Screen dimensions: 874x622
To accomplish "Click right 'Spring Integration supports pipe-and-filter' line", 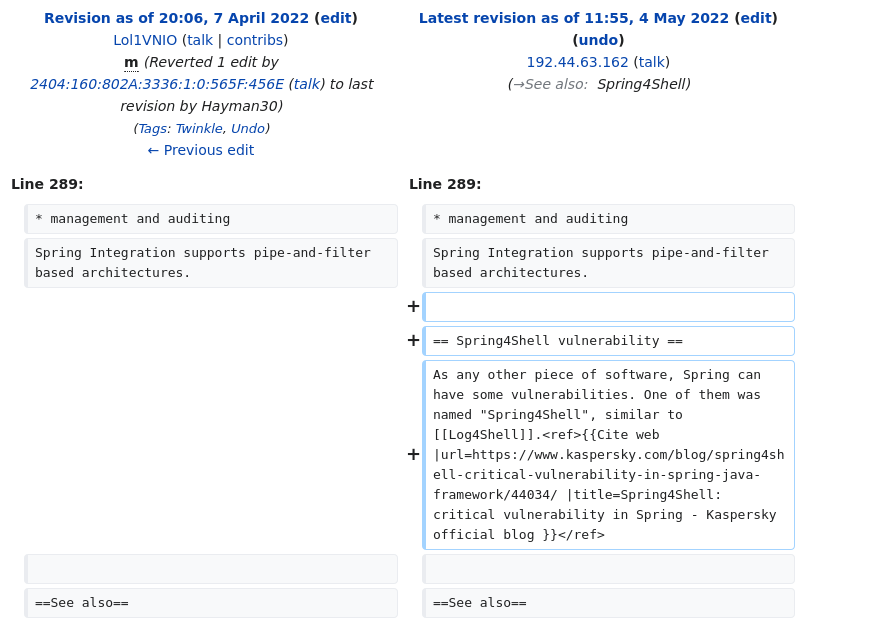I will [x=608, y=263].
